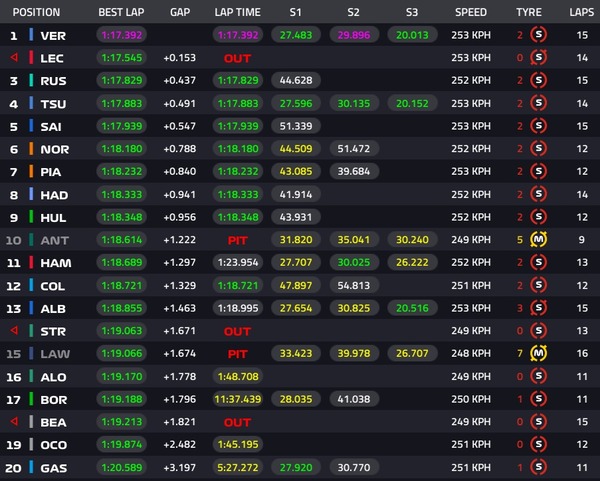Click BOR's lap time 11:37.439

coord(237,399)
